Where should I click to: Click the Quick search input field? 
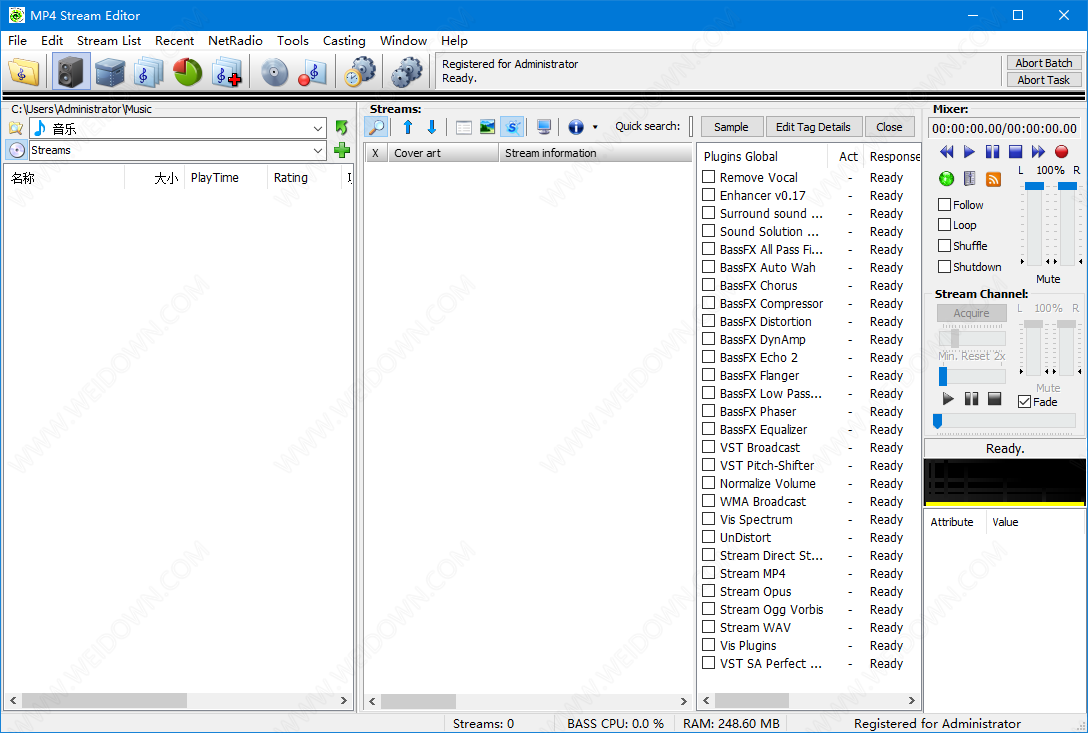pyautogui.click(x=690, y=126)
